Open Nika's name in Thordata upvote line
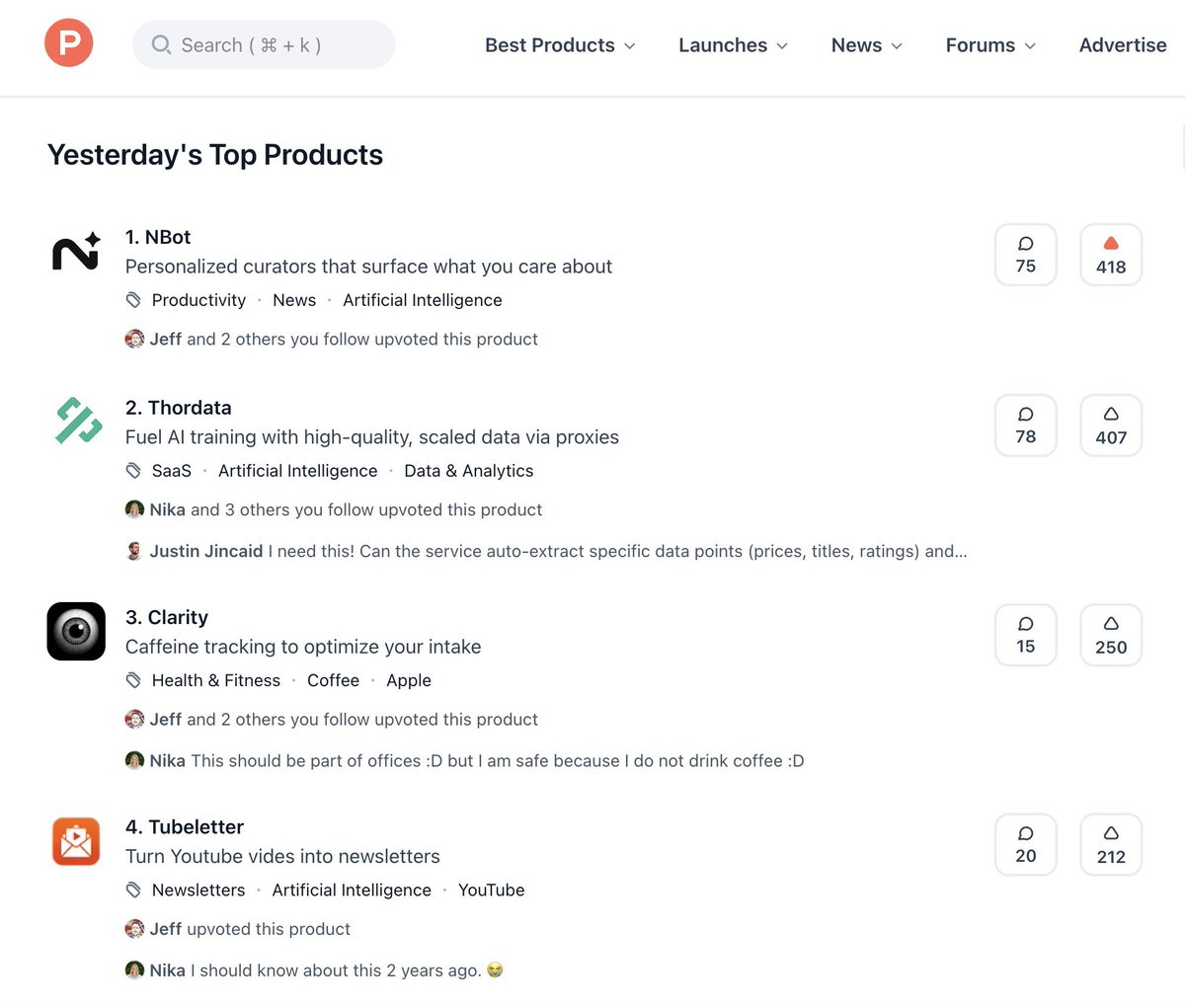Screen dimensions: 1185x1008 pyautogui.click(x=168, y=509)
